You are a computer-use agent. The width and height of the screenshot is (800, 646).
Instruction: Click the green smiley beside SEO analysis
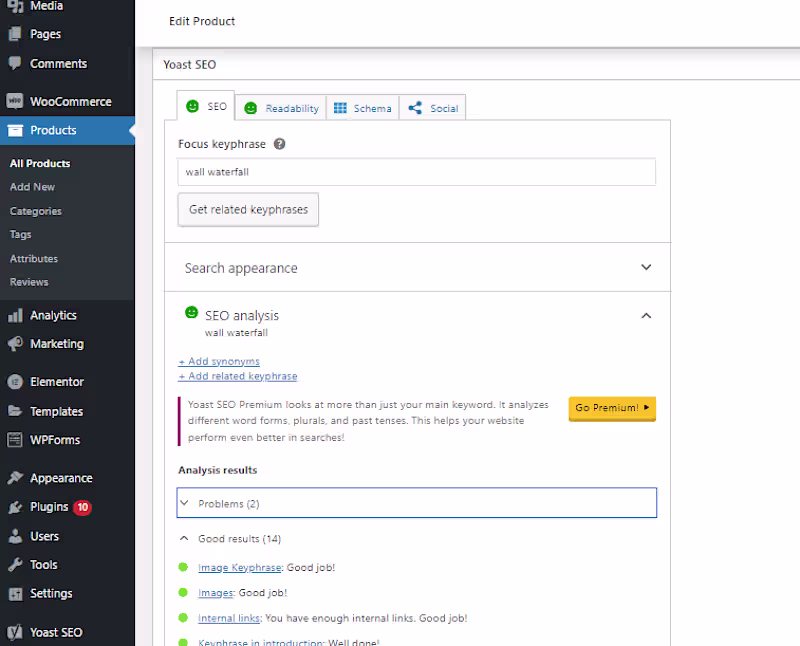[x=191, y=312]
